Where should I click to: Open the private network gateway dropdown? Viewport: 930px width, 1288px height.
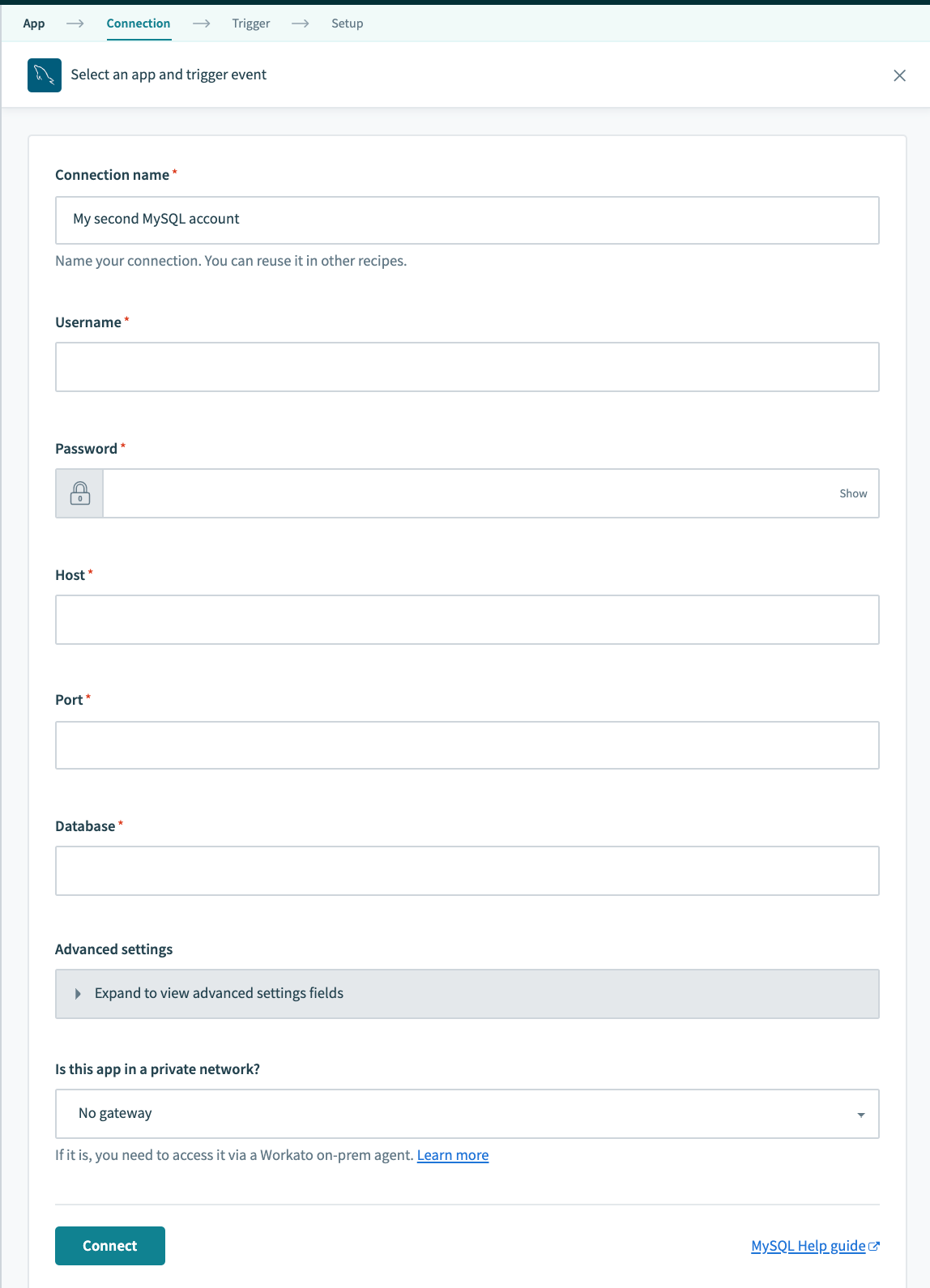click(467, 1112)
